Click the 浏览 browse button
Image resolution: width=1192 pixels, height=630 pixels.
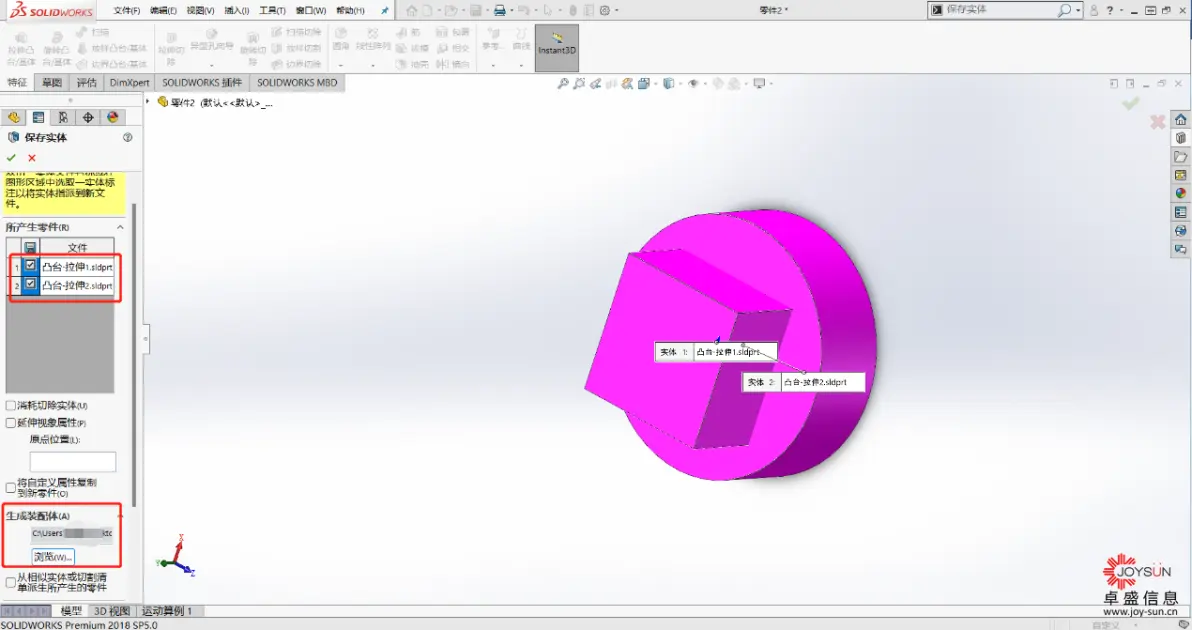pos(53,557)
